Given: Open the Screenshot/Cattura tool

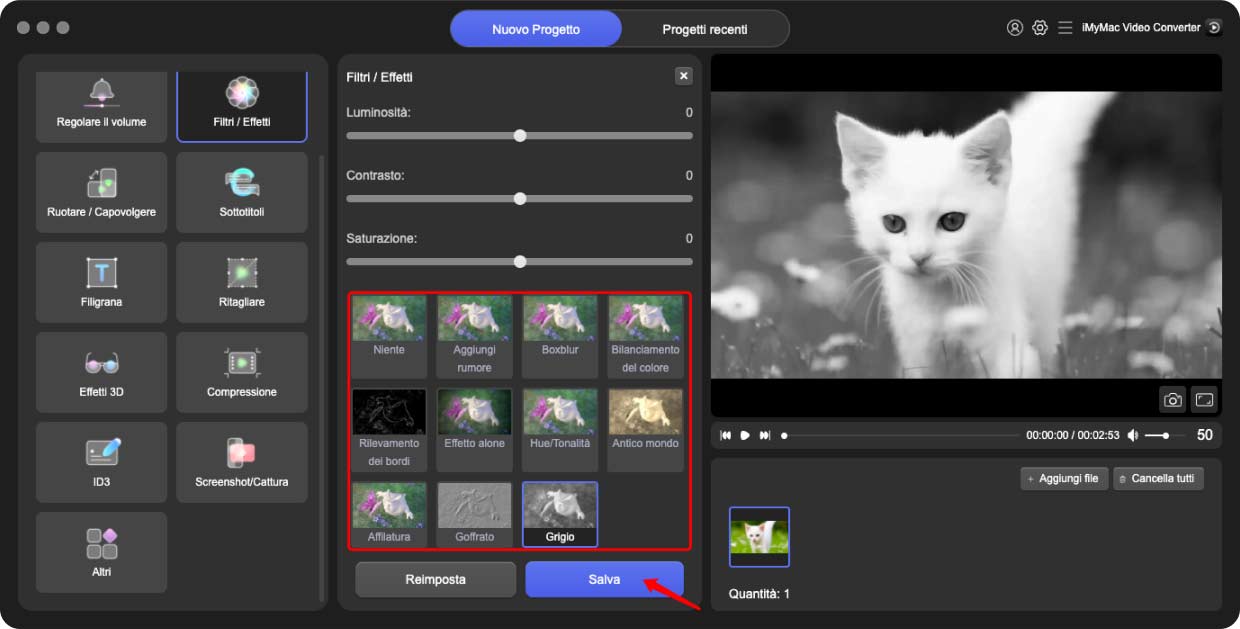Looking at the screenshot, I should [x=242, y=462].
